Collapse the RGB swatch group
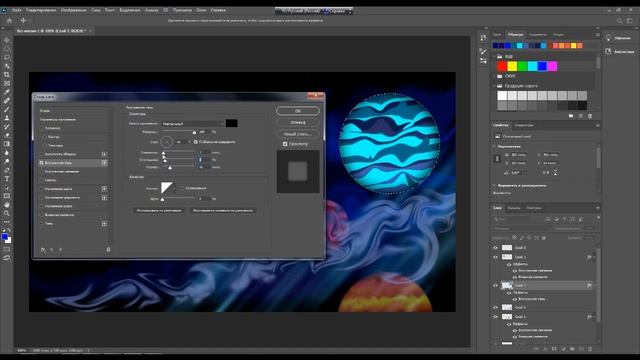The height and width of the screenshot is (360, 640). click(x=495, y=57)
